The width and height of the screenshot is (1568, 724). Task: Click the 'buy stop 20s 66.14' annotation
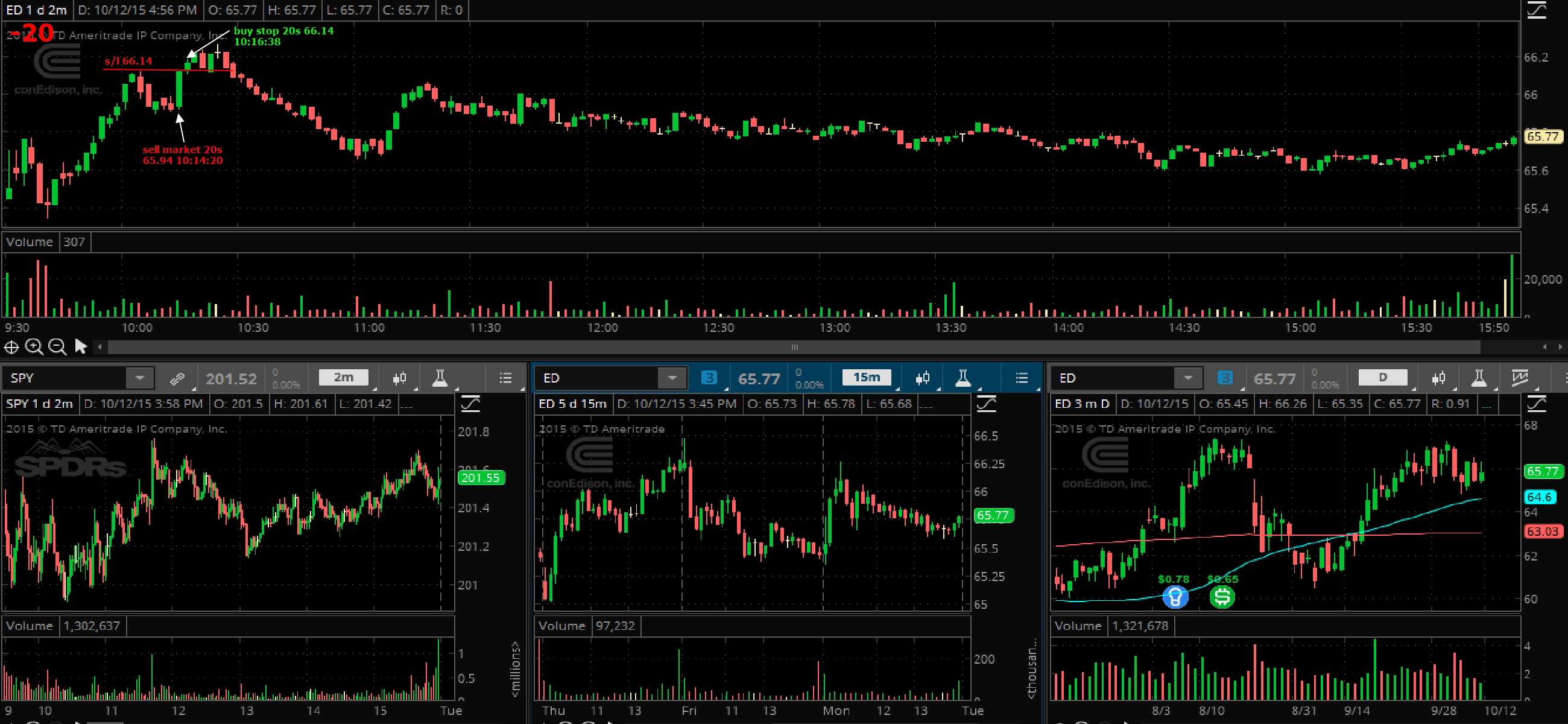point(283,30)
